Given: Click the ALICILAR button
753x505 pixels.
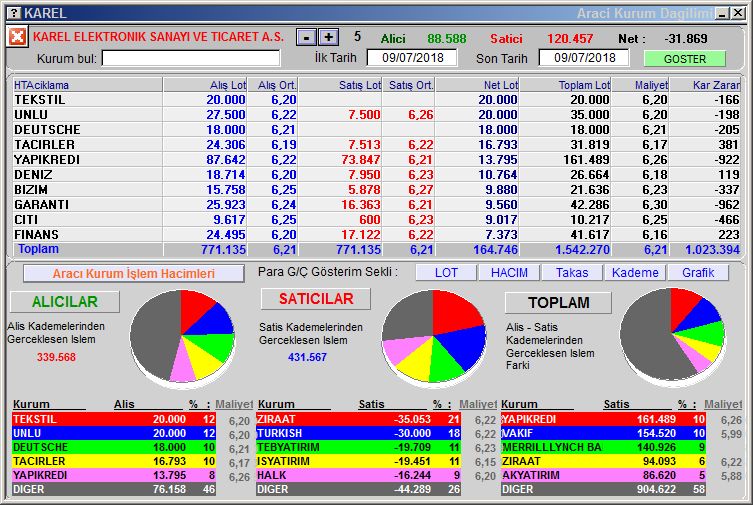Looking at the screenshot, I should [x=65, y=301].
